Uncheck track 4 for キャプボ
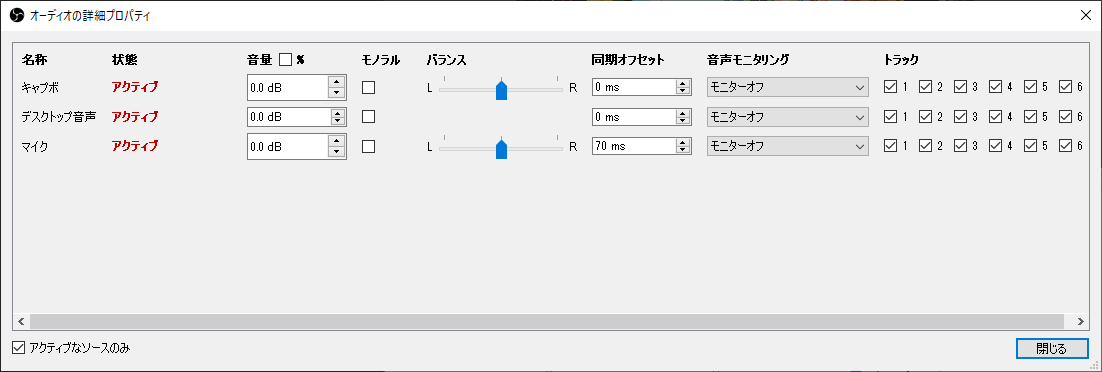 [996, 87]
